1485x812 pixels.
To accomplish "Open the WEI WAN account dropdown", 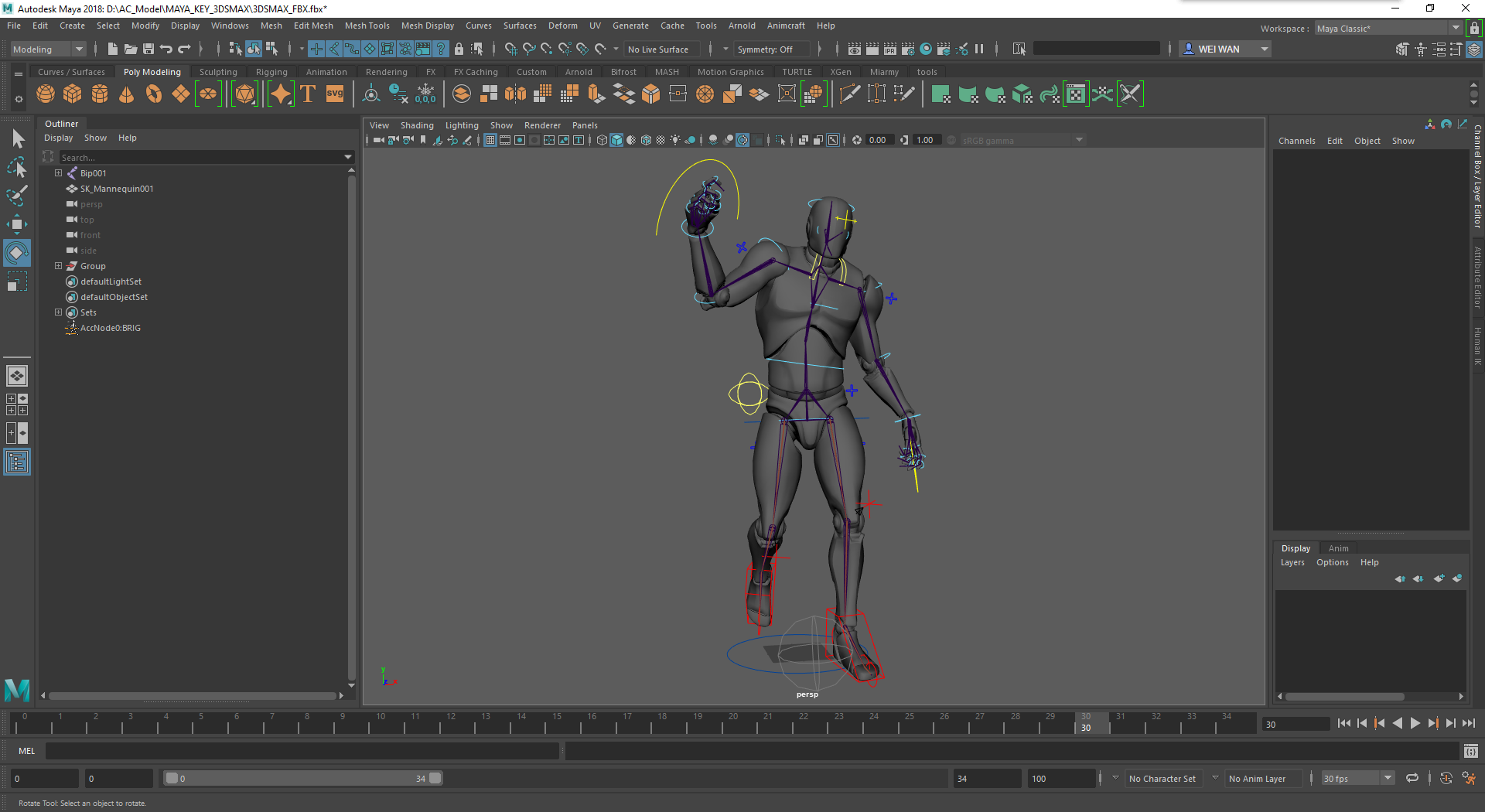I will coord(1227,49).
